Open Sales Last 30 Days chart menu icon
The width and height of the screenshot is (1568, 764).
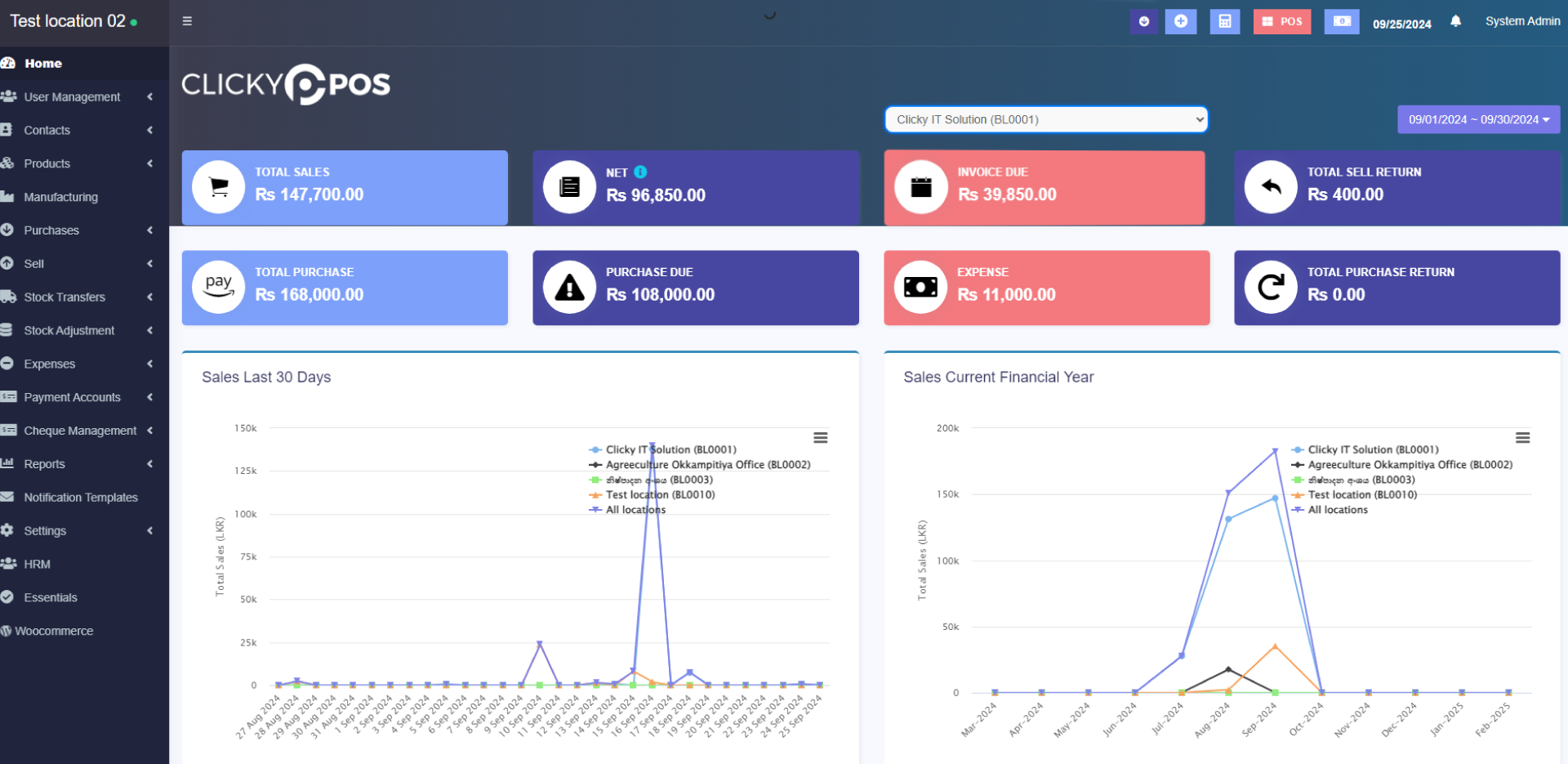coord(820,438)
